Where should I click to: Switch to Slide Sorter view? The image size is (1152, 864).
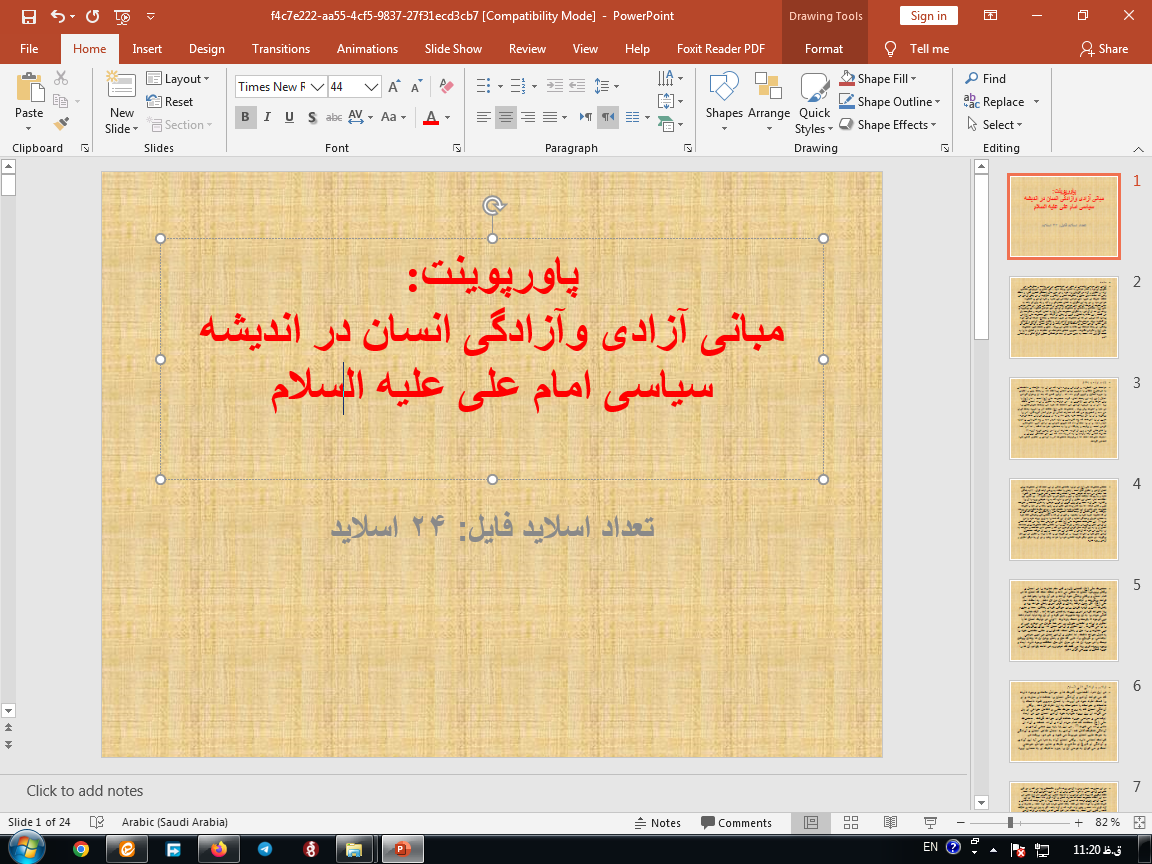[850, 823]
